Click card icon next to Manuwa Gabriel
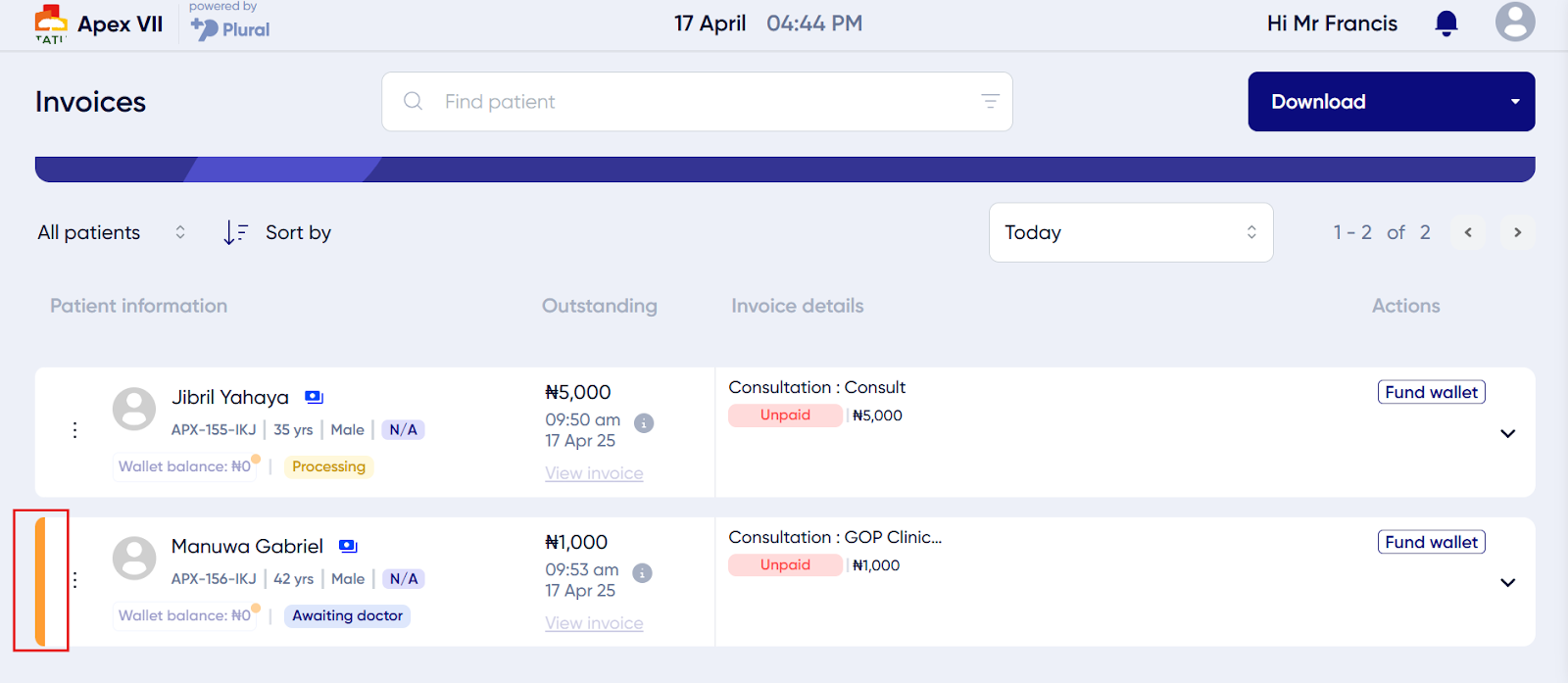Screen dimensions: 1568x683 coord(348,546)
